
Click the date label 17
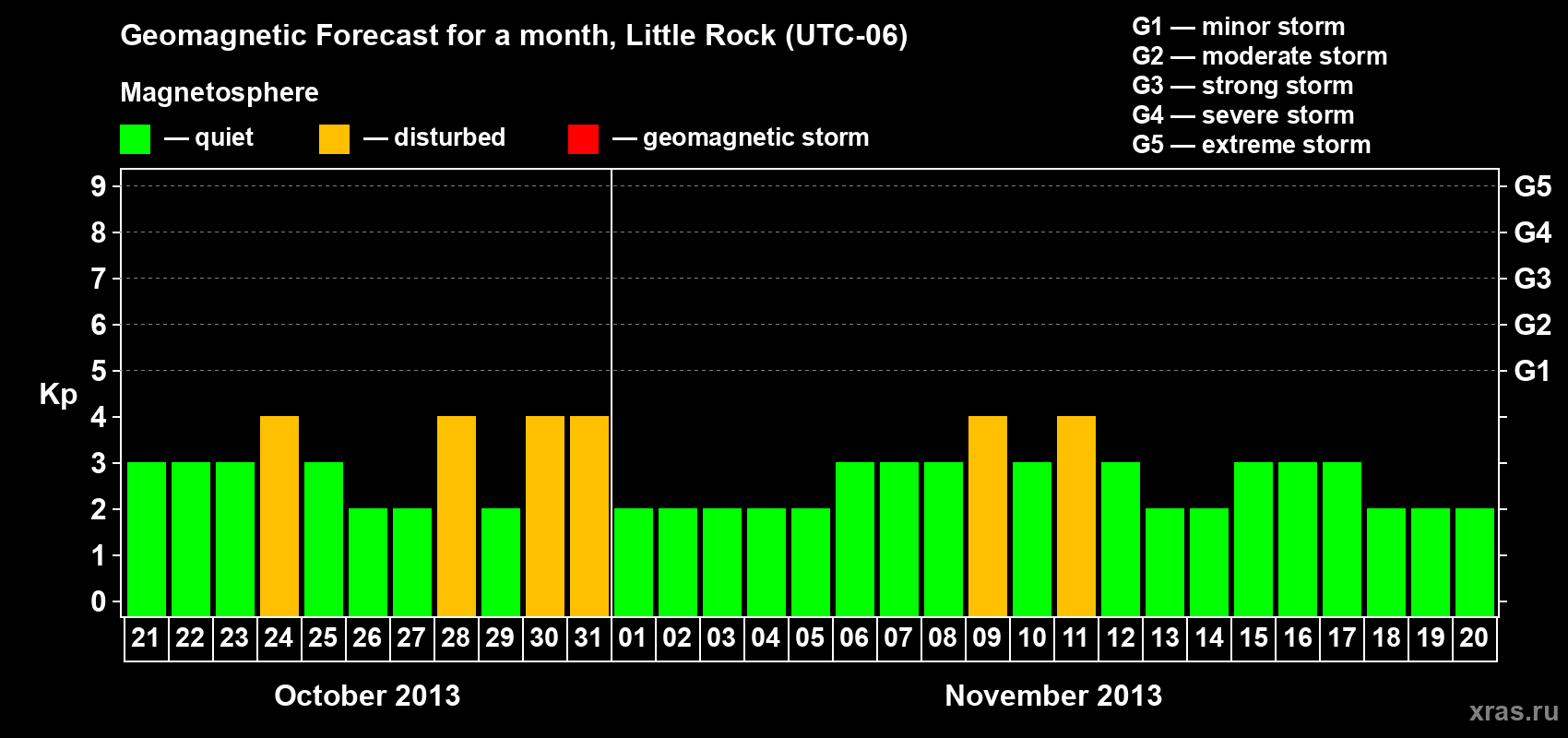point(1341,637)
